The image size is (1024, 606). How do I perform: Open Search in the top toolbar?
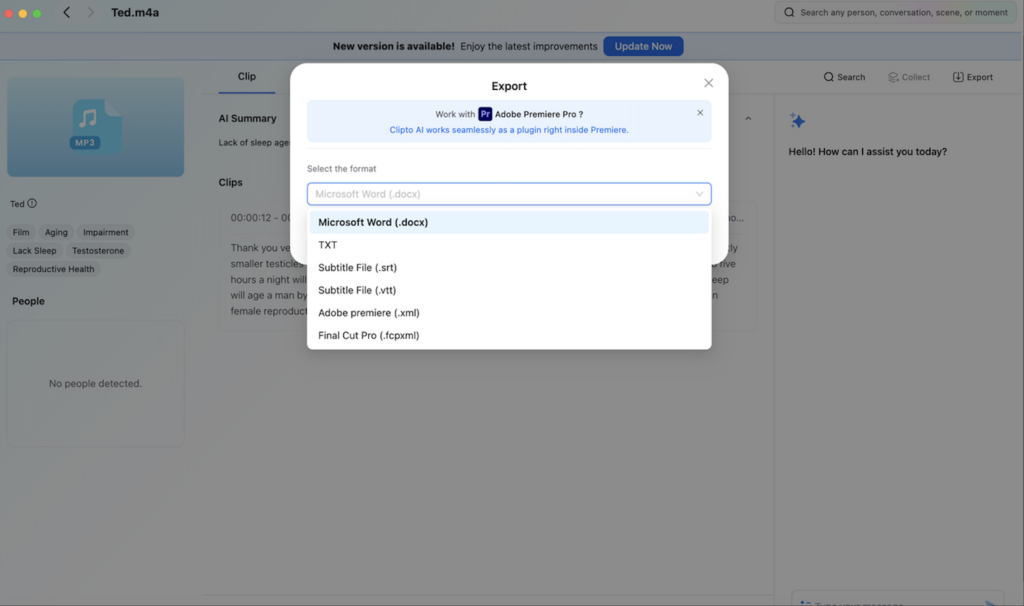click(x=844, y=77)
